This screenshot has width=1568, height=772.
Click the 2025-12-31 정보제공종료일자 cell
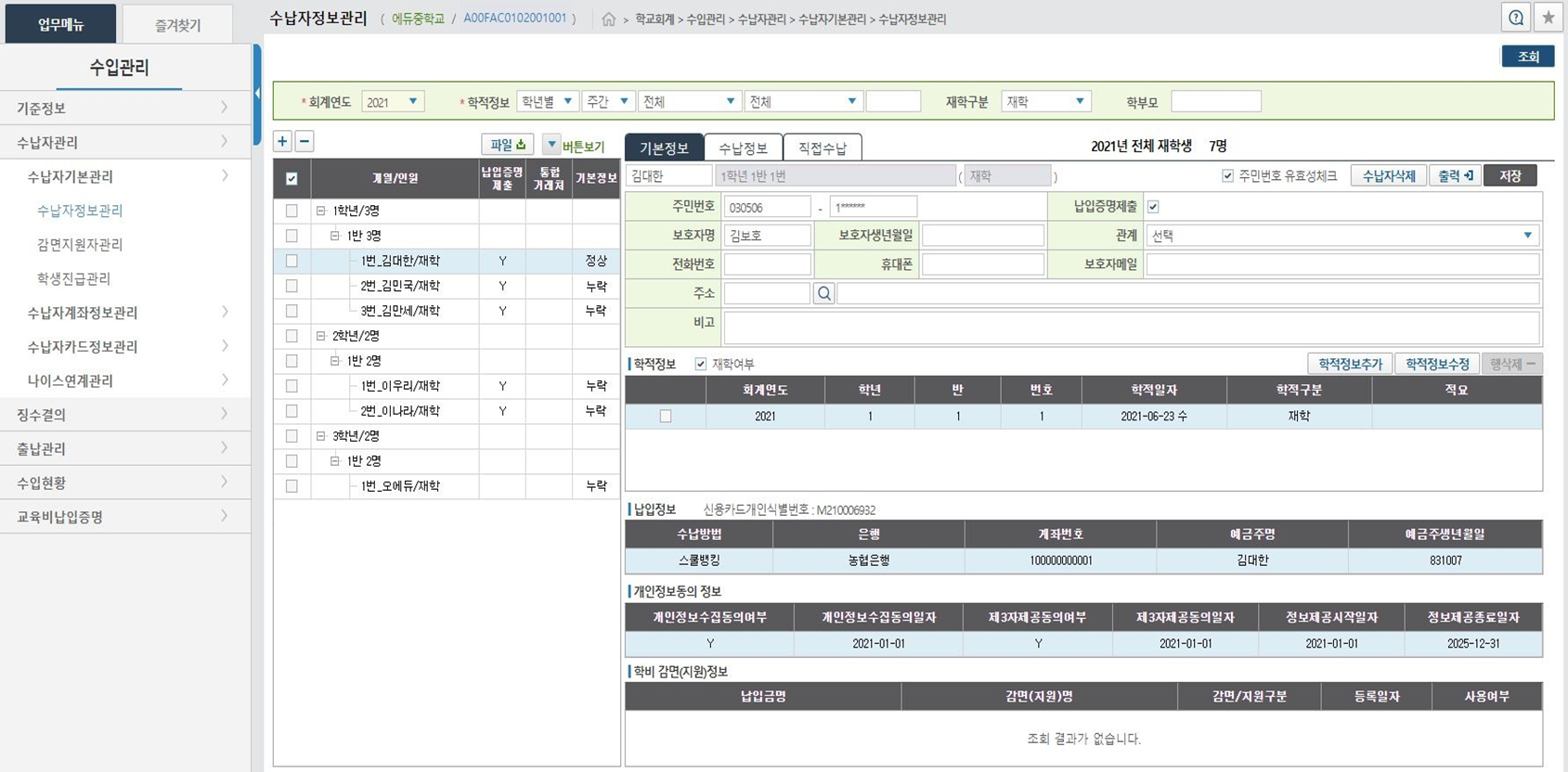1473,644
